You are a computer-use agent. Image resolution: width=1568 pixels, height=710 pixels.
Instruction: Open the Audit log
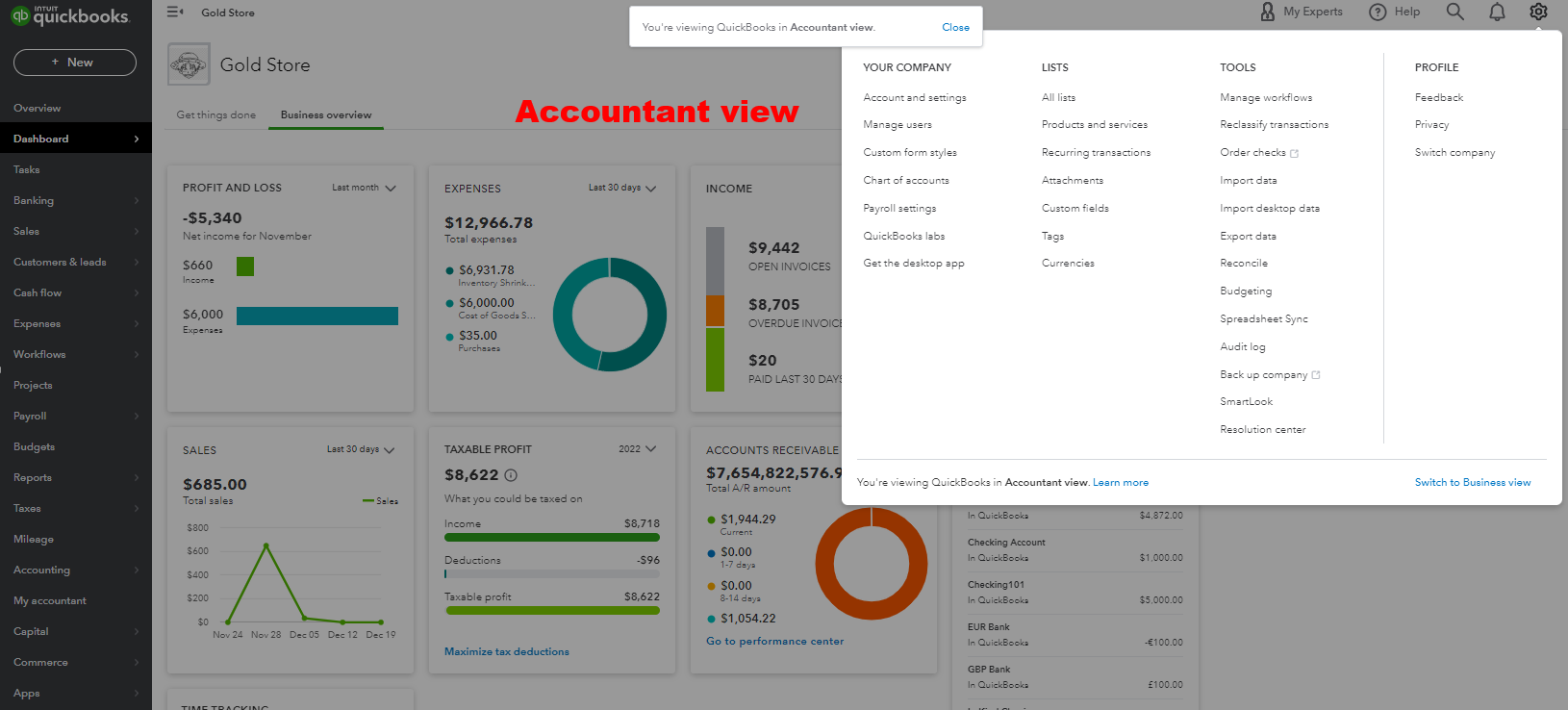[1243, 347]
